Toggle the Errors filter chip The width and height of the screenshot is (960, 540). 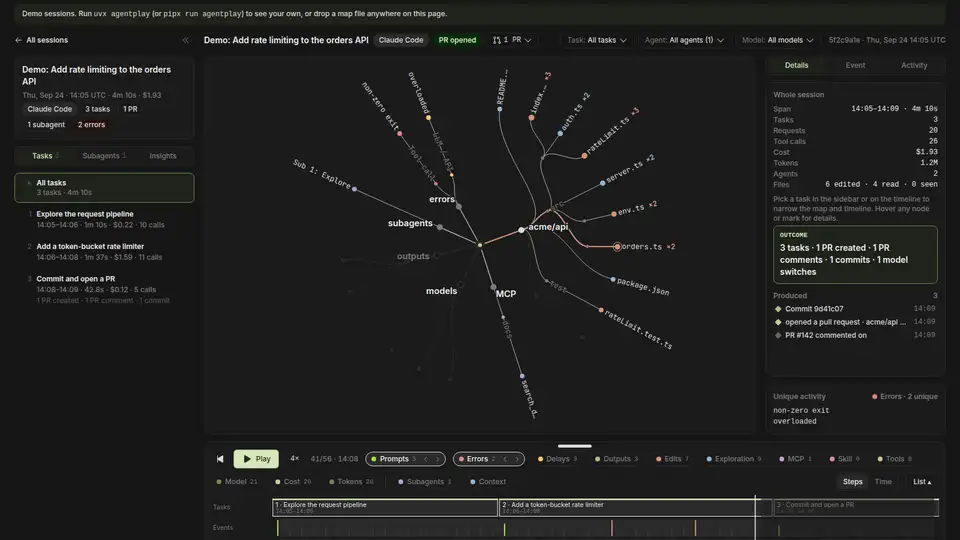(x=477, y=459)
